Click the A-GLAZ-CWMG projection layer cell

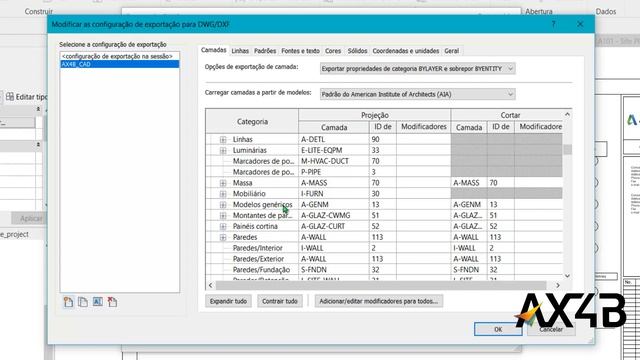pos(333,216)
